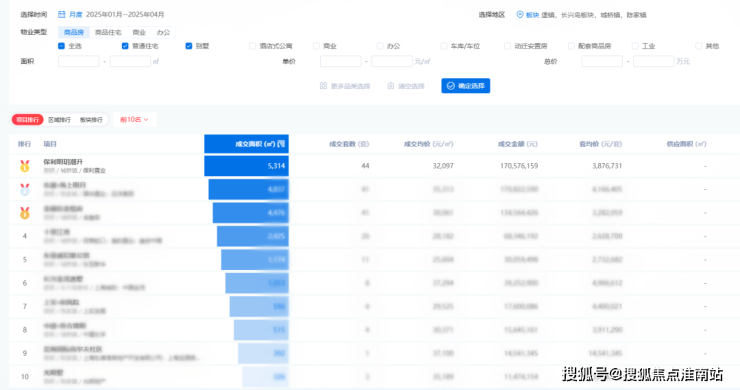Click the silver medal rank 2 icon

25,189
